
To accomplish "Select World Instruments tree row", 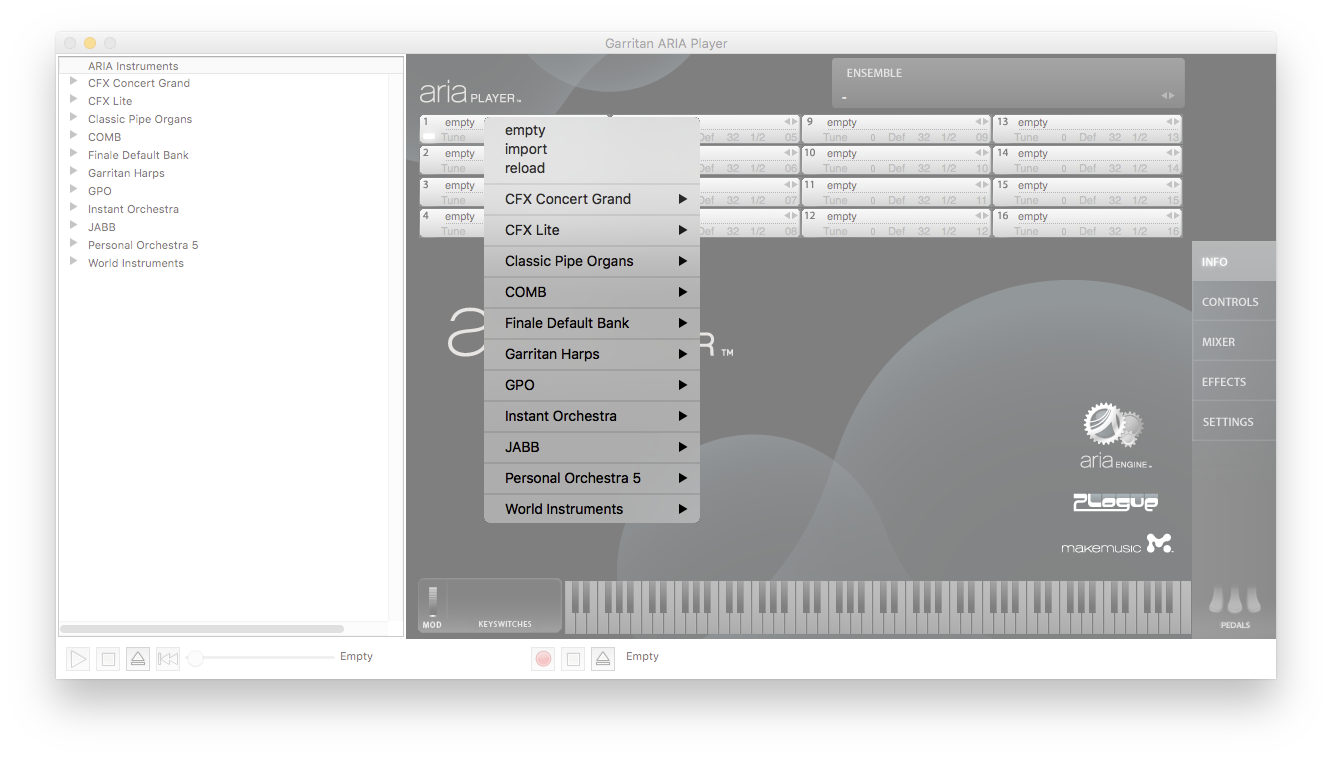I will click(x=224, y=263).
